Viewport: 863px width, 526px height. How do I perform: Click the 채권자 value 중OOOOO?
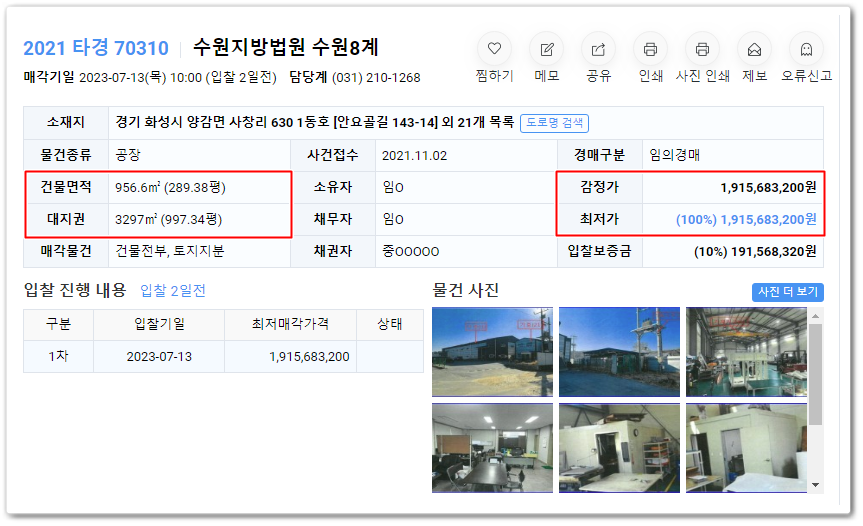coord(411,251)
